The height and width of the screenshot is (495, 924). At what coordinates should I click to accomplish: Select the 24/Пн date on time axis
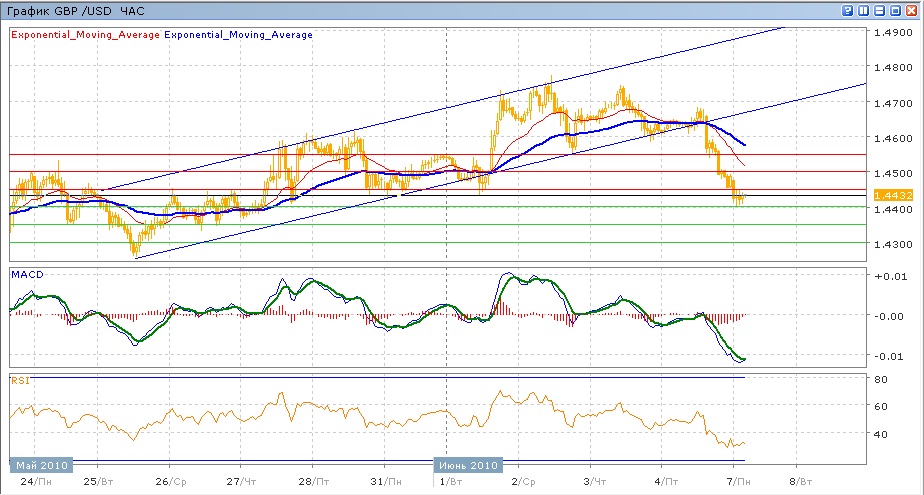click(x=35, y=482)
